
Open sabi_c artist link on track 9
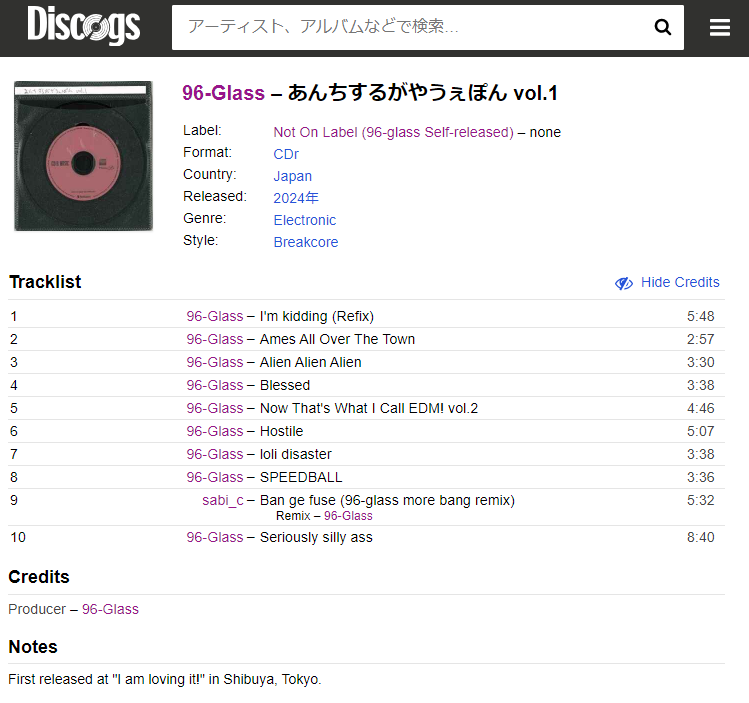[223, 500]
